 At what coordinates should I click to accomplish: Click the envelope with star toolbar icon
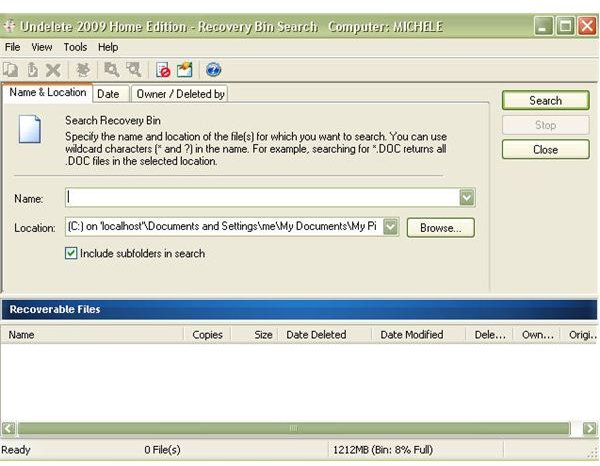[185, 70]
